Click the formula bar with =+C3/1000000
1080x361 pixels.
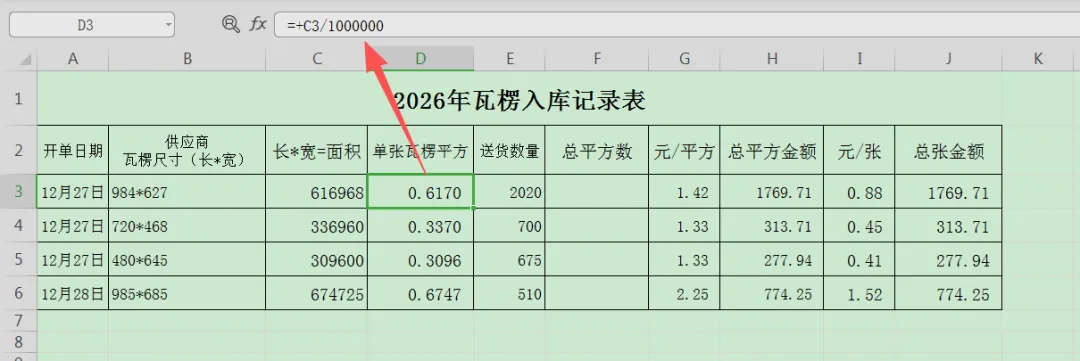point(677,25)
